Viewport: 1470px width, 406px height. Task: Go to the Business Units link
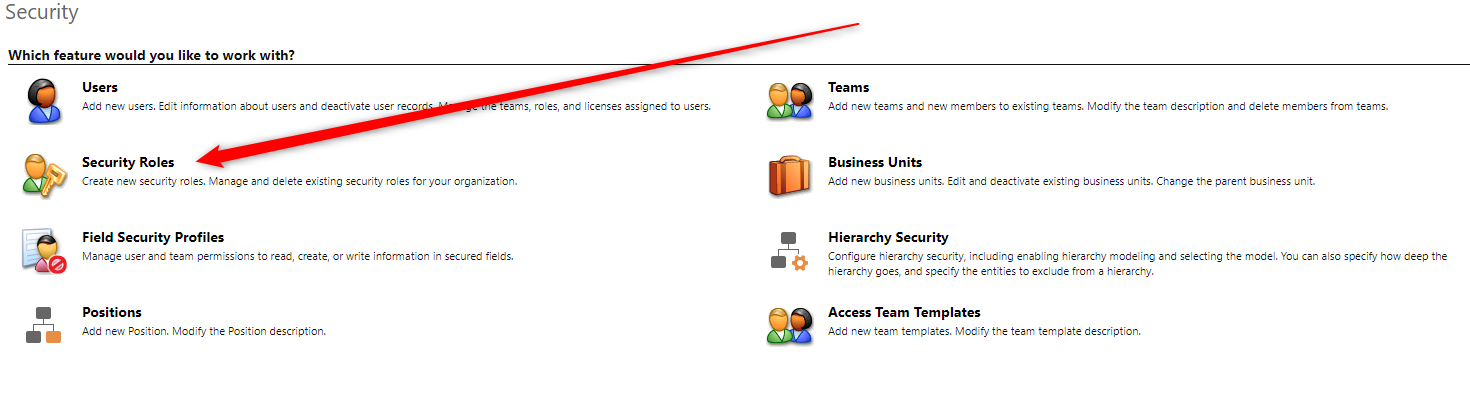(x=875, y=162)
